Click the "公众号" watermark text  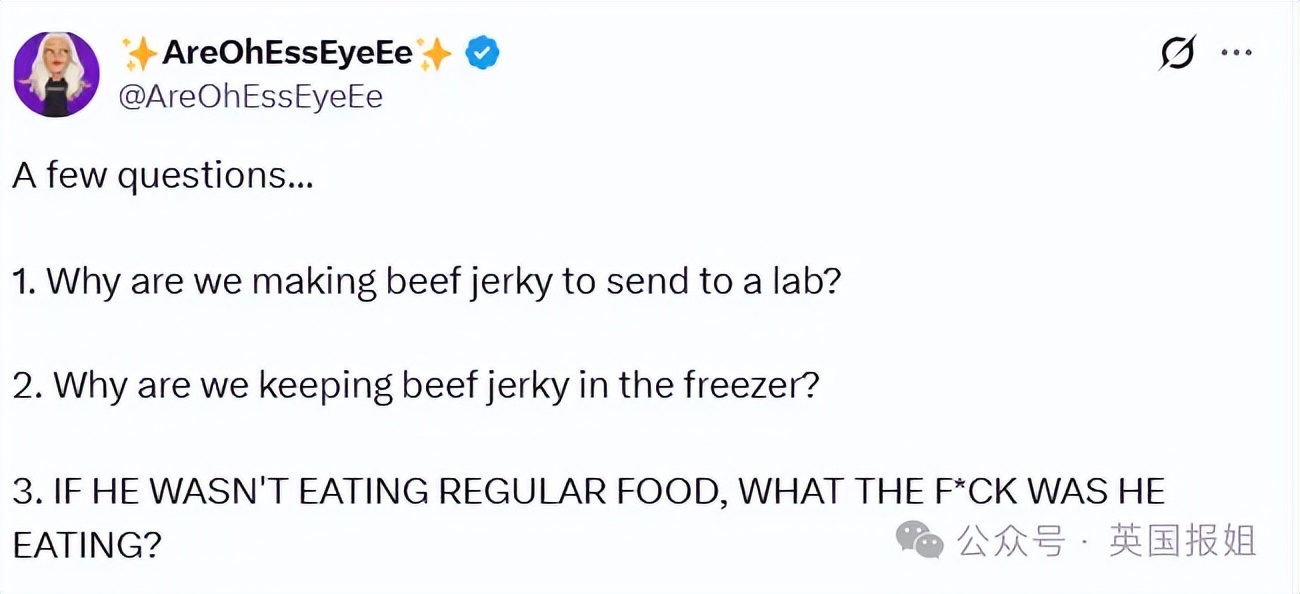(1011, 542)
